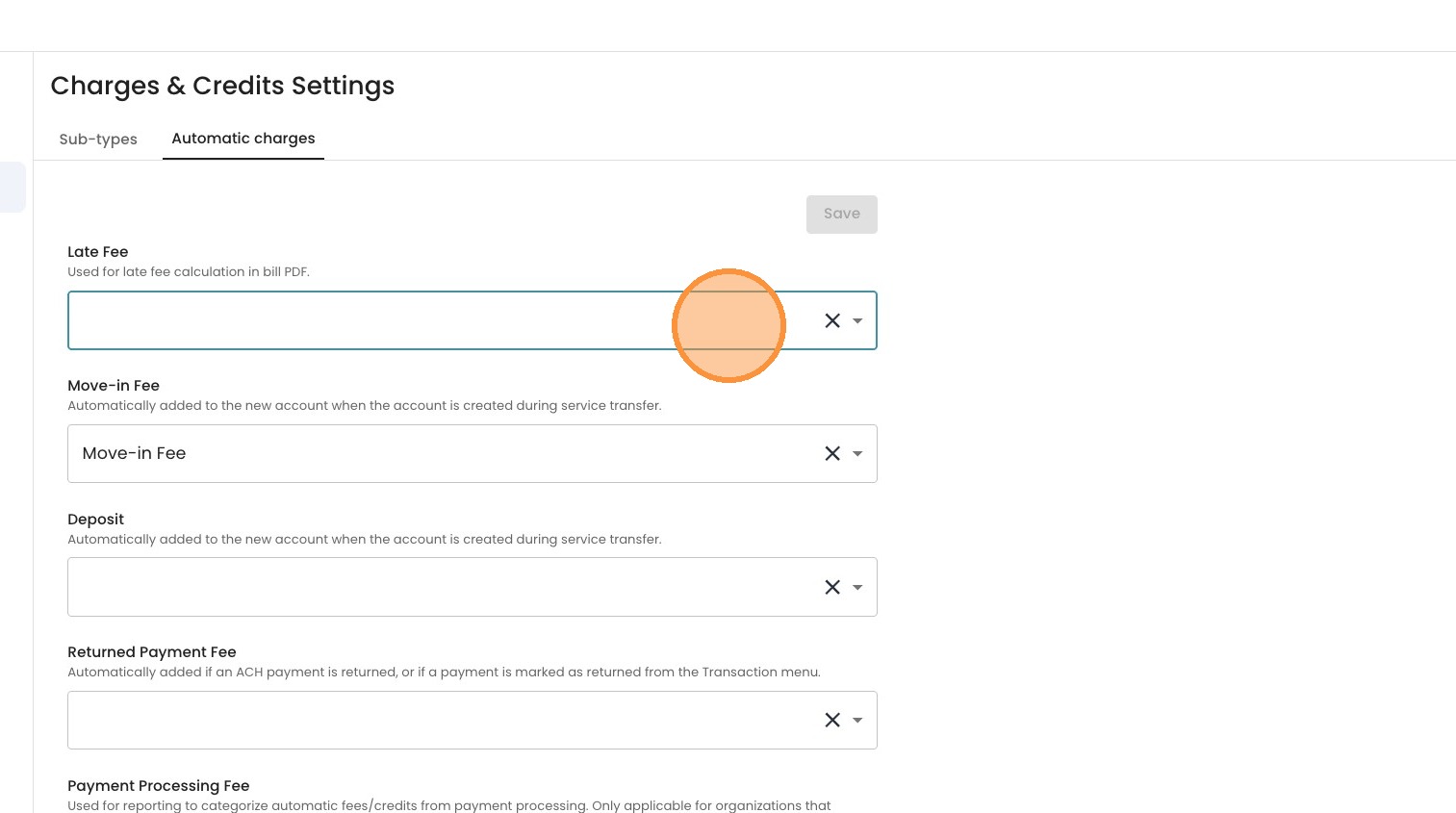Click the Charges & Credits Settings heading
The height and width of the screenshot is (813, 1456).
(222, 86)
